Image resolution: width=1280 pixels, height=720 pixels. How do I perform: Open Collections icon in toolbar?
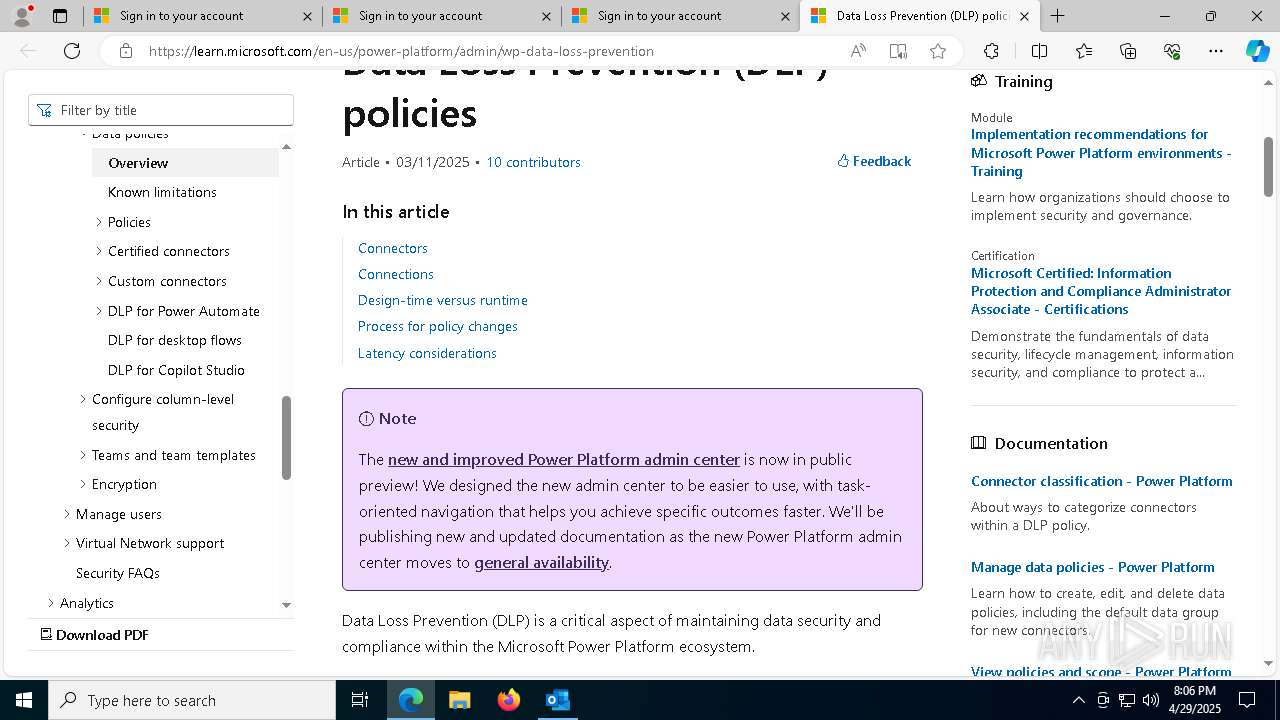[1128, 51]
